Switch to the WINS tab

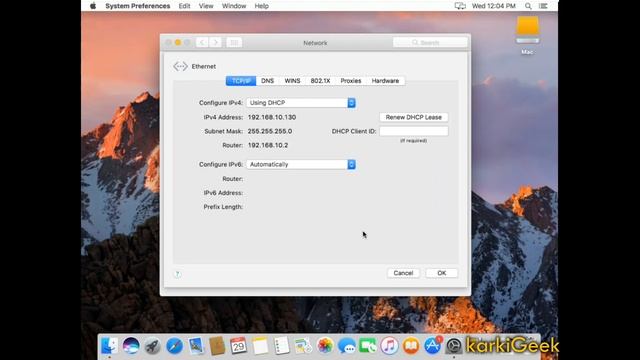292,81
